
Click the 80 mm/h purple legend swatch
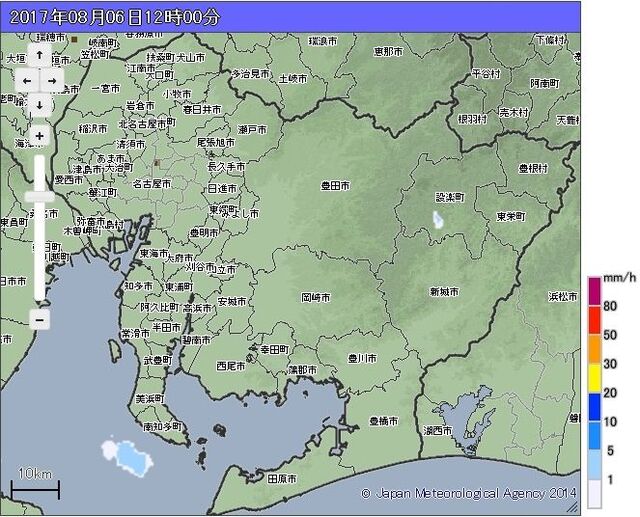(x=594, y=292)
